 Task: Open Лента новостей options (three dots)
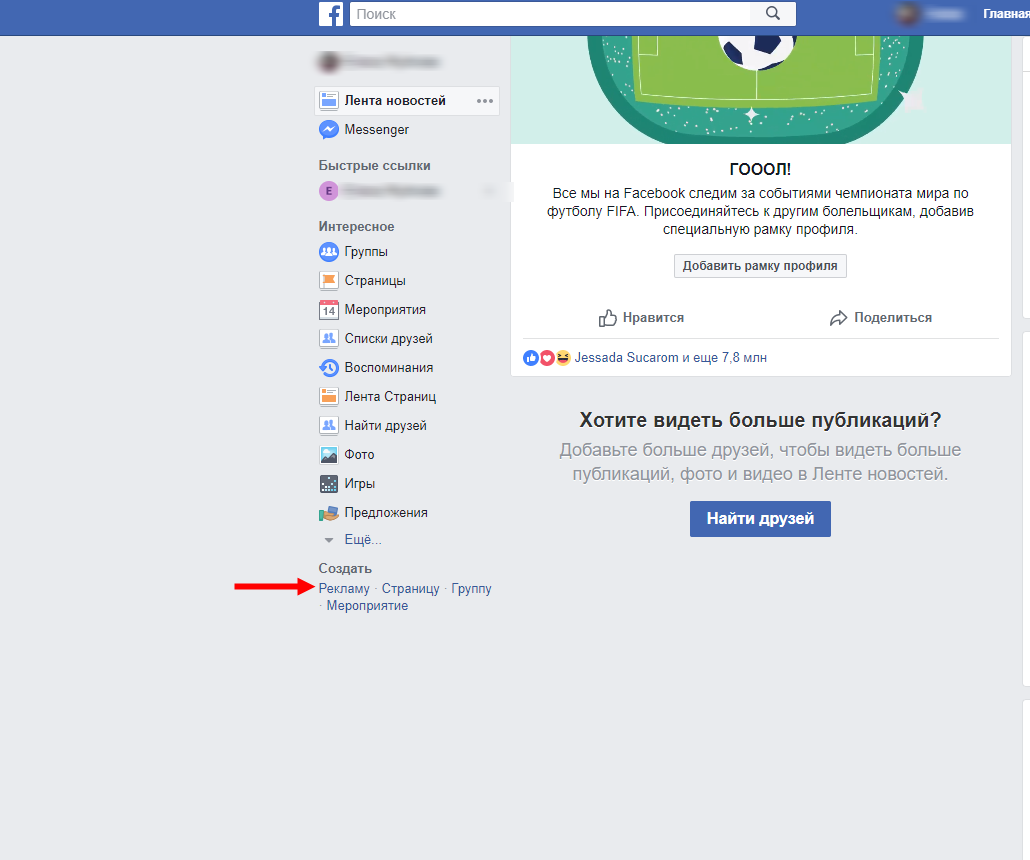point(485,101)
